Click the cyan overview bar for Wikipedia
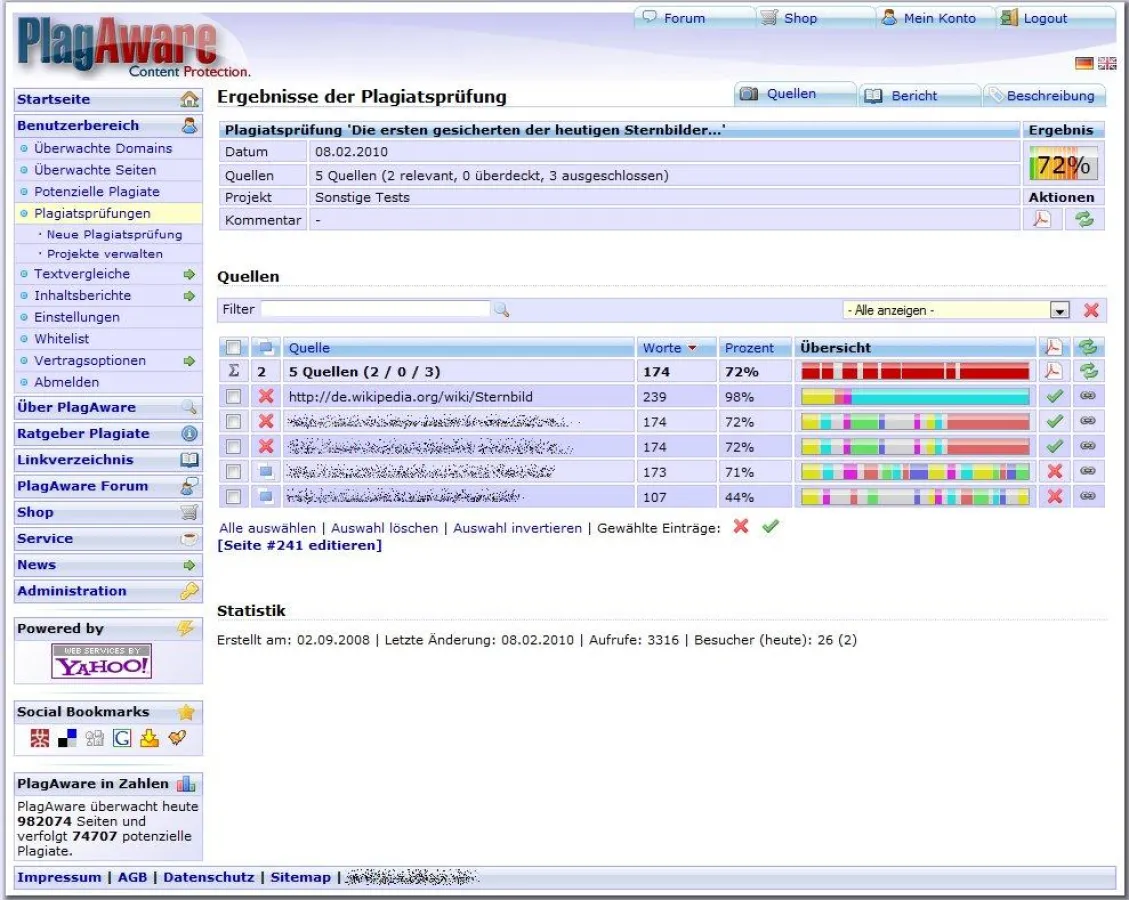The image size is (1129, 900). pyautogui.click(x=914, y=396)
